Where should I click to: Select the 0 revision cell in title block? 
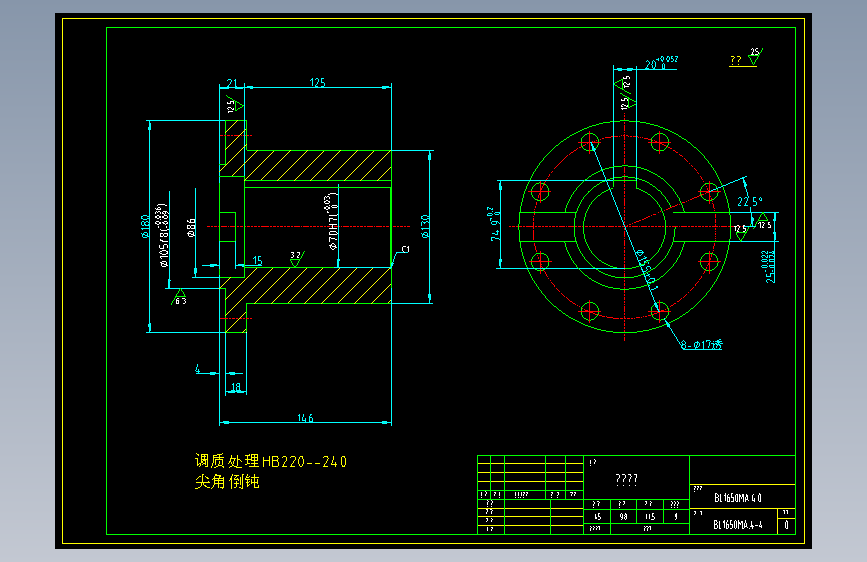[x=786, y=525]
